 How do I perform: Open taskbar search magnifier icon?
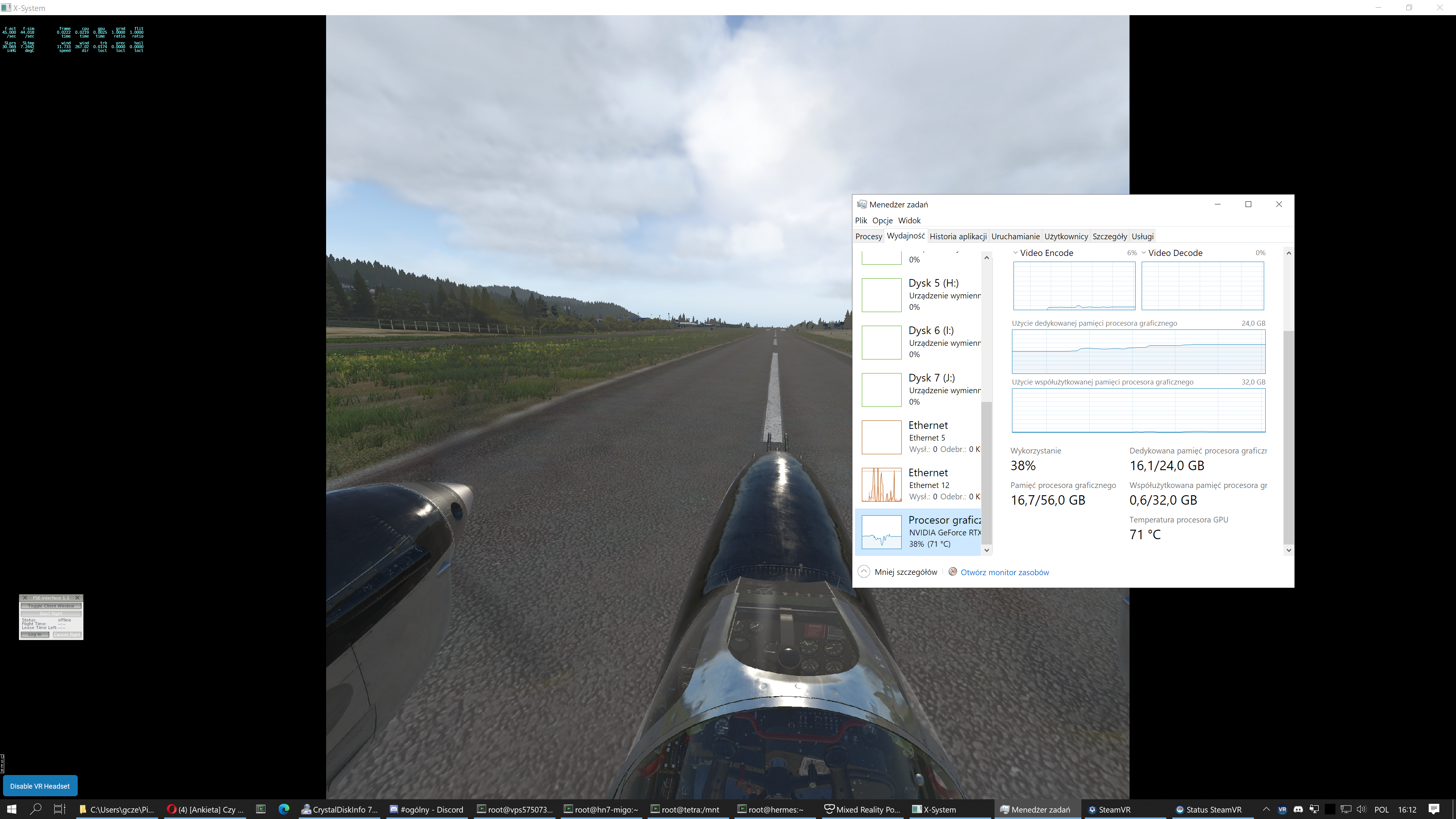pos(36,809)
